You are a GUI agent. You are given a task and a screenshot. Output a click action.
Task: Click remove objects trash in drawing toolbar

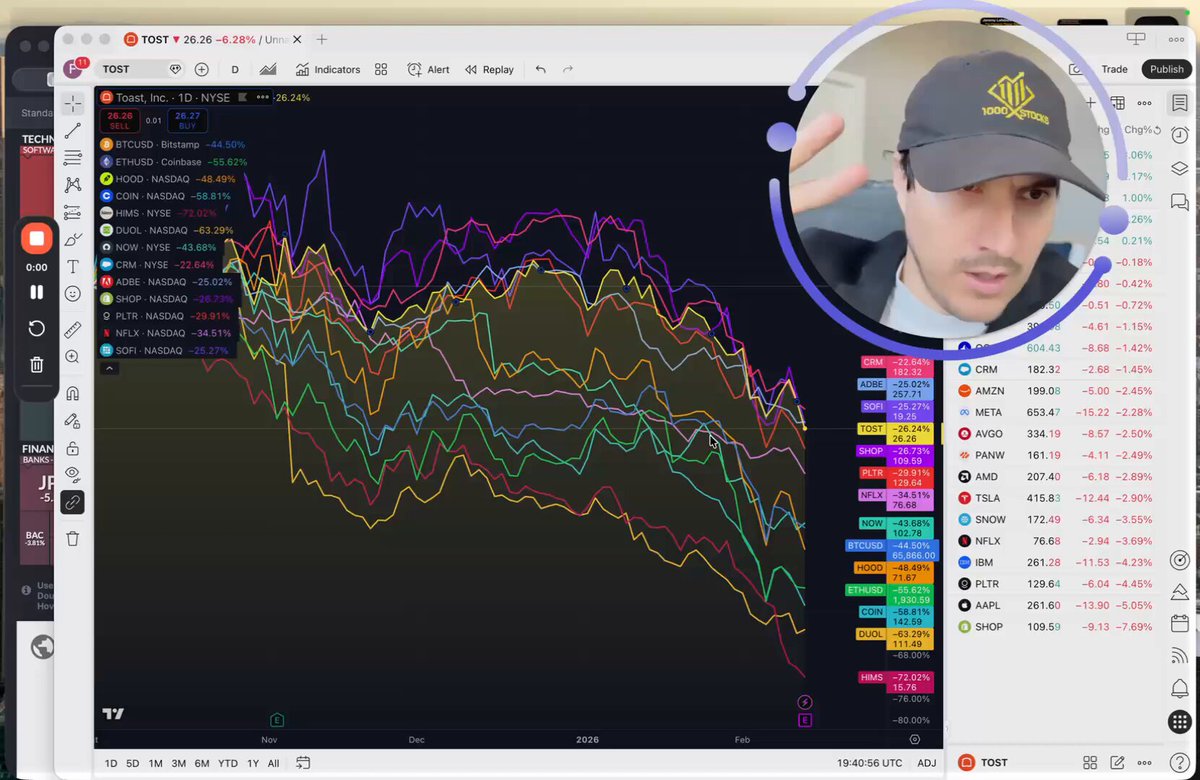click(x=73, y=539)
